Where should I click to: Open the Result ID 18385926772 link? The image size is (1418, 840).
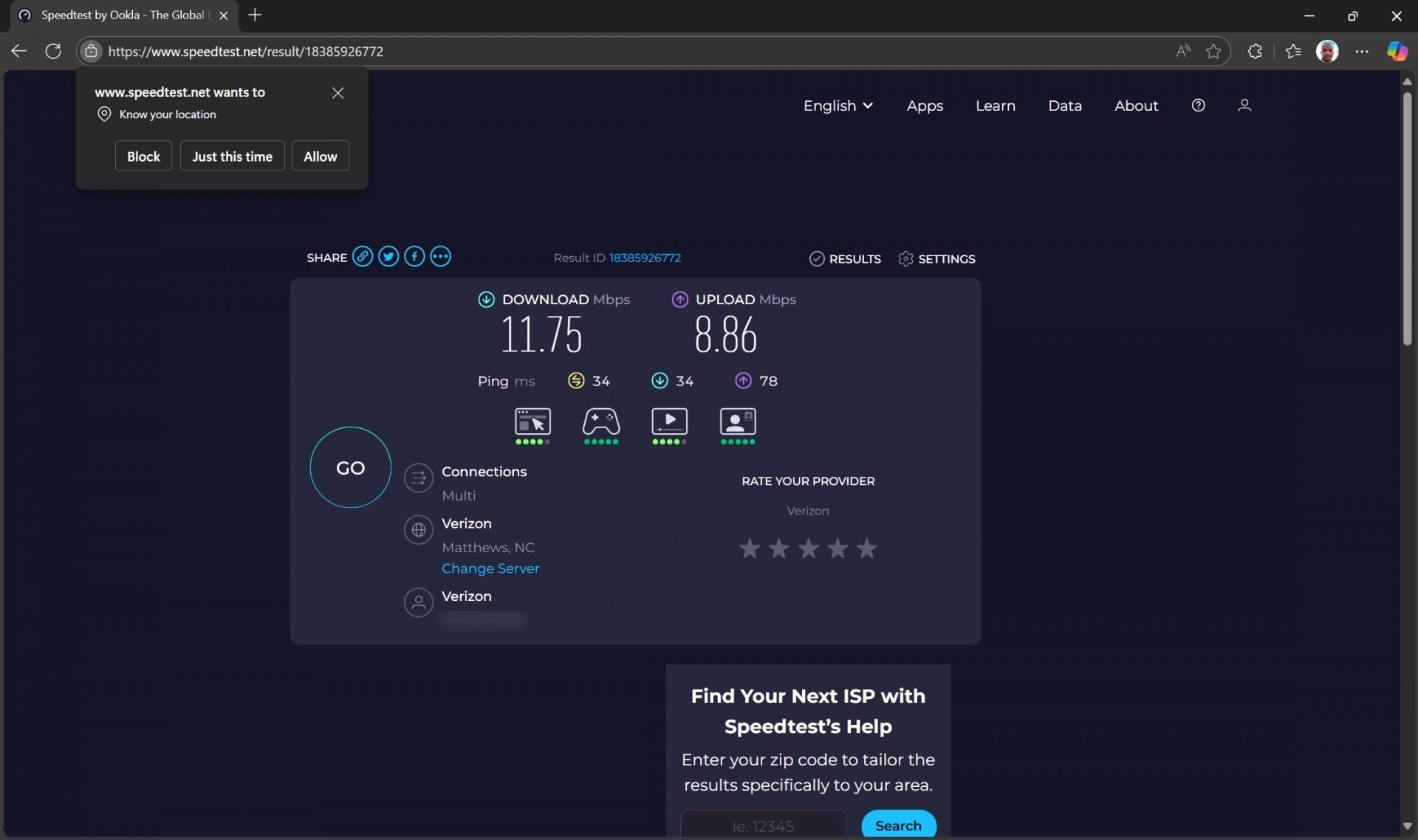645,258
